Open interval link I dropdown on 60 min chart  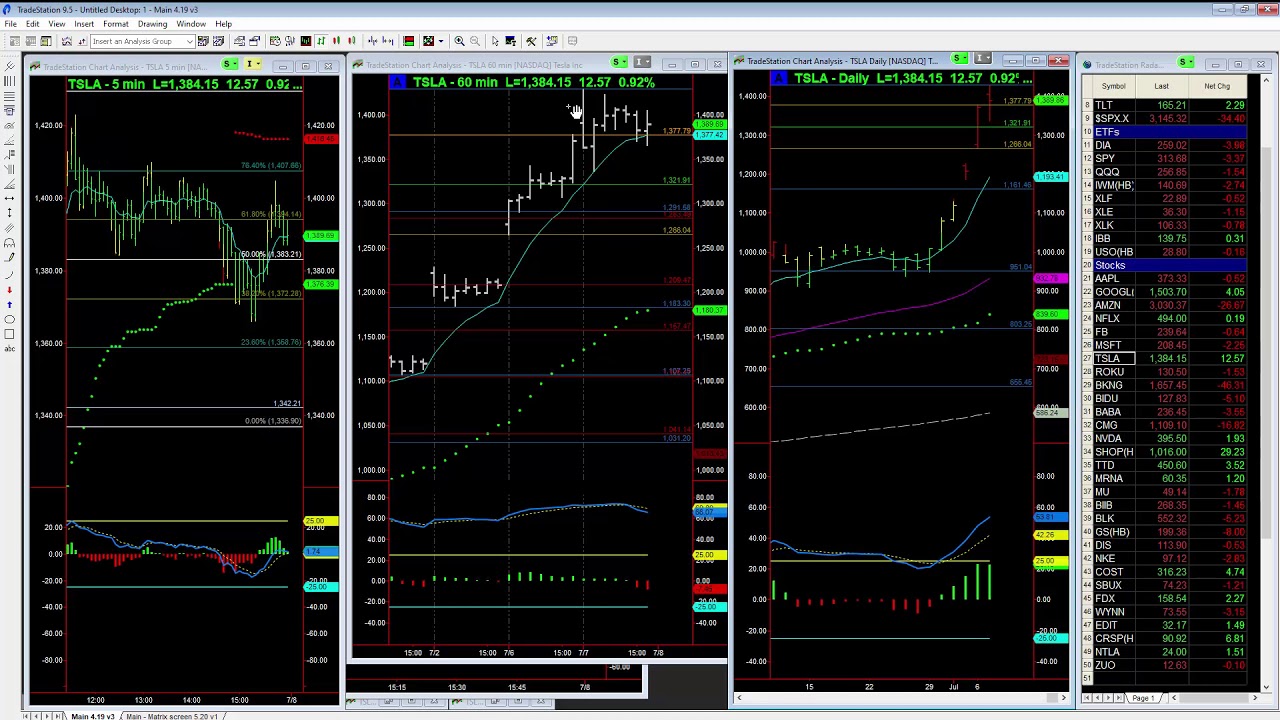(642, 63)
